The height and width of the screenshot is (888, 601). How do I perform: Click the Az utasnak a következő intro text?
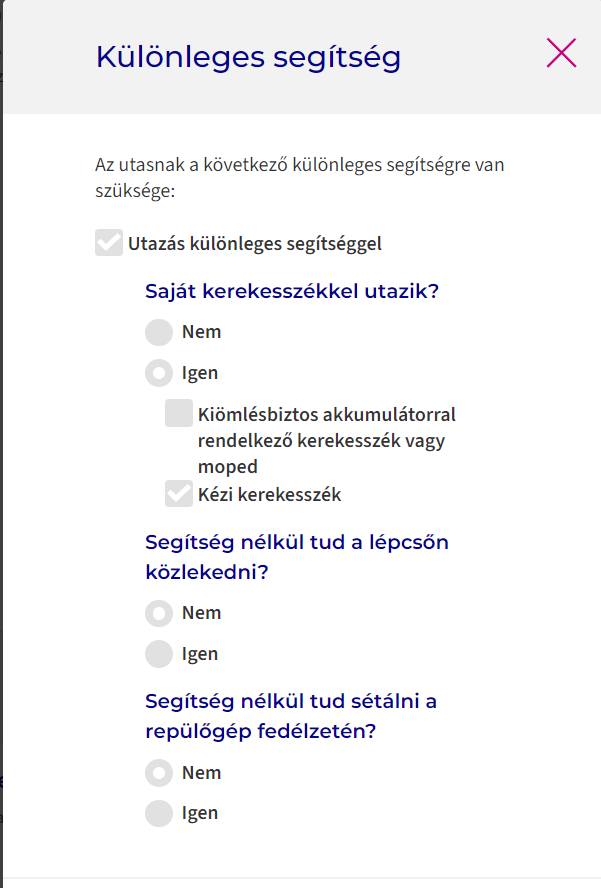coord(300,177)
